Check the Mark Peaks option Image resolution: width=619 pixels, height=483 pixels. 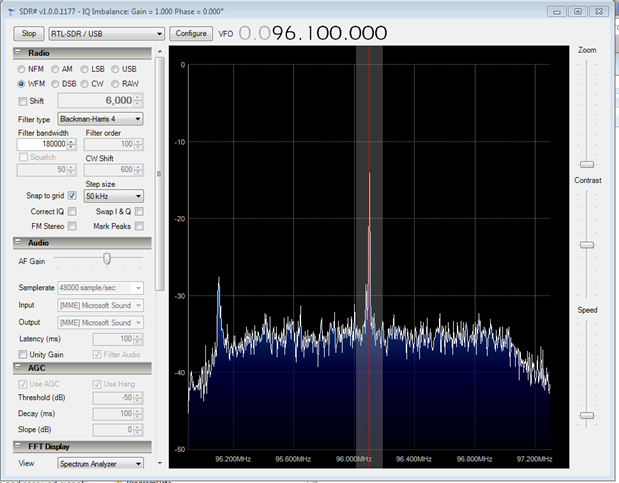pos(139,227)
